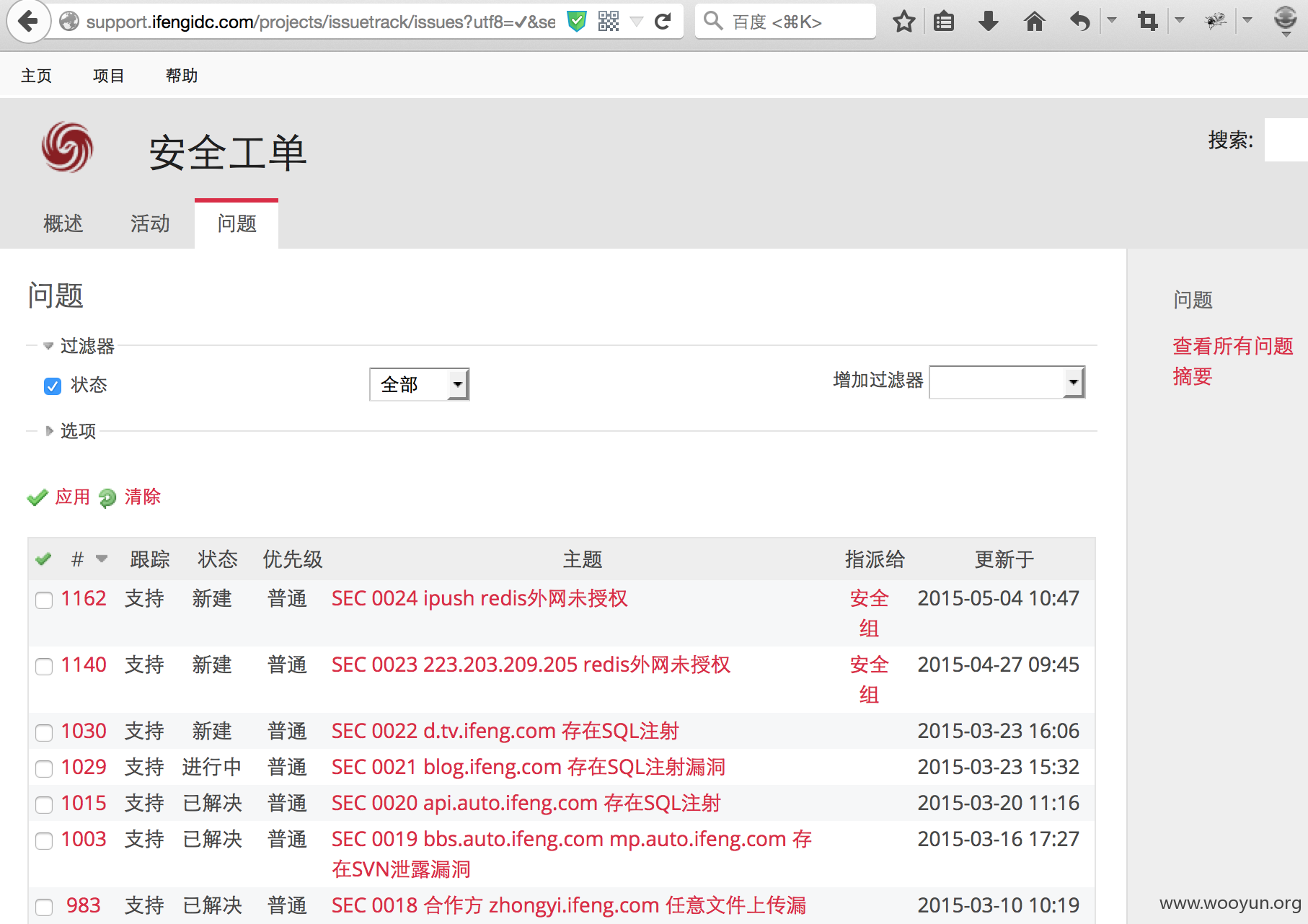Open SEC 0023 223.203.209.205 redis issue
The width and height of the screenshot is (1308, 924).
(x=531, y=665)
